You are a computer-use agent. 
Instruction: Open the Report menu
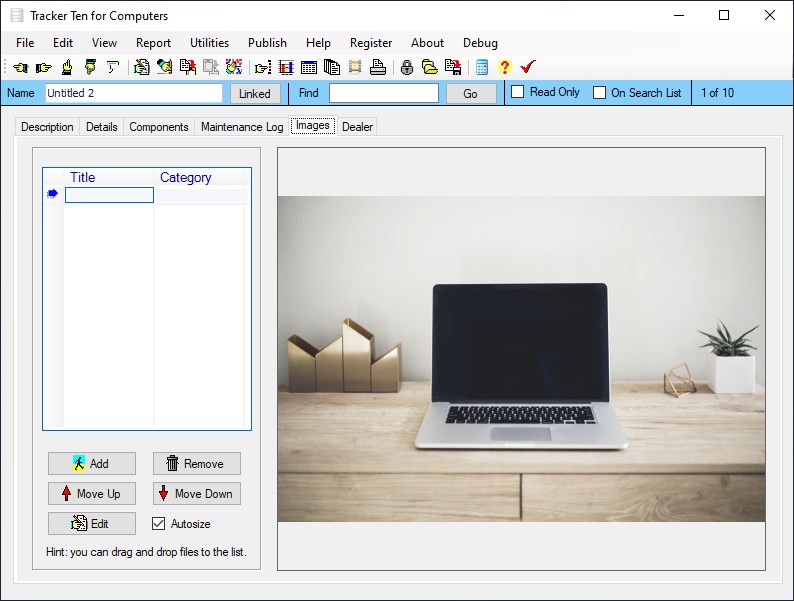pyautogui.click(x=153, y=43)
